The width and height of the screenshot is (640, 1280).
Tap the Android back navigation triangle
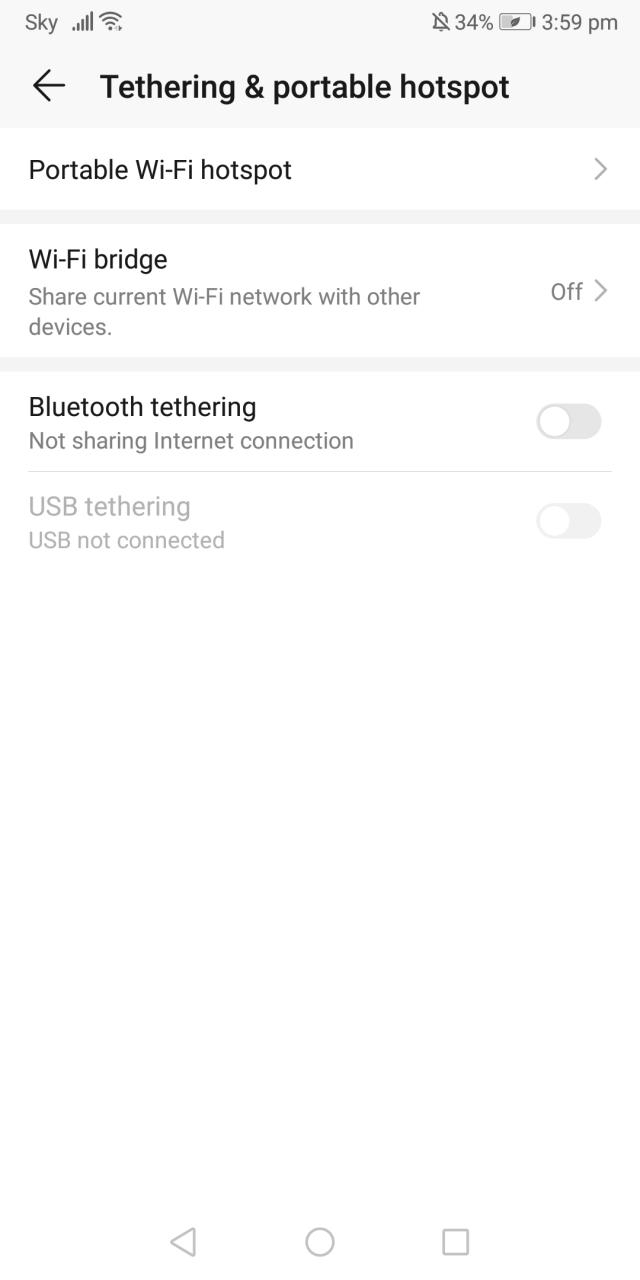[x=183, y=1242]
